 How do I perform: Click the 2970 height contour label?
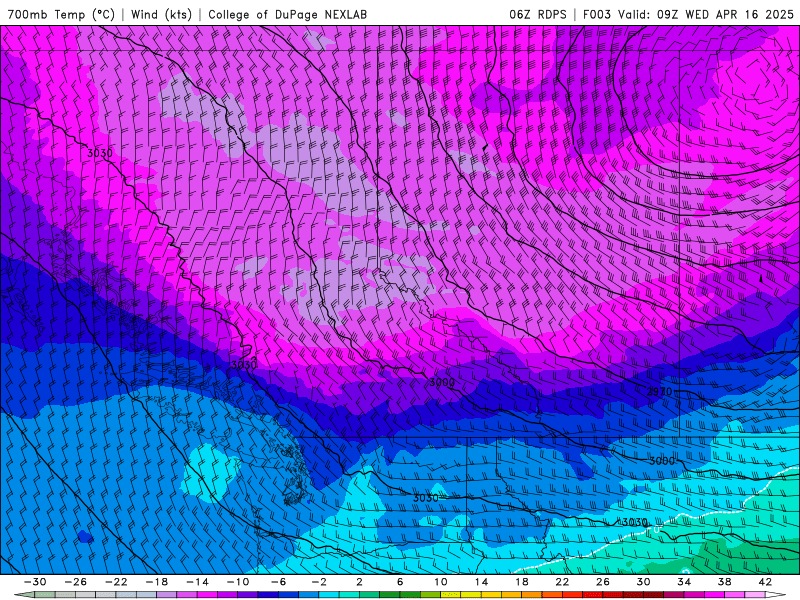[660, 392]
